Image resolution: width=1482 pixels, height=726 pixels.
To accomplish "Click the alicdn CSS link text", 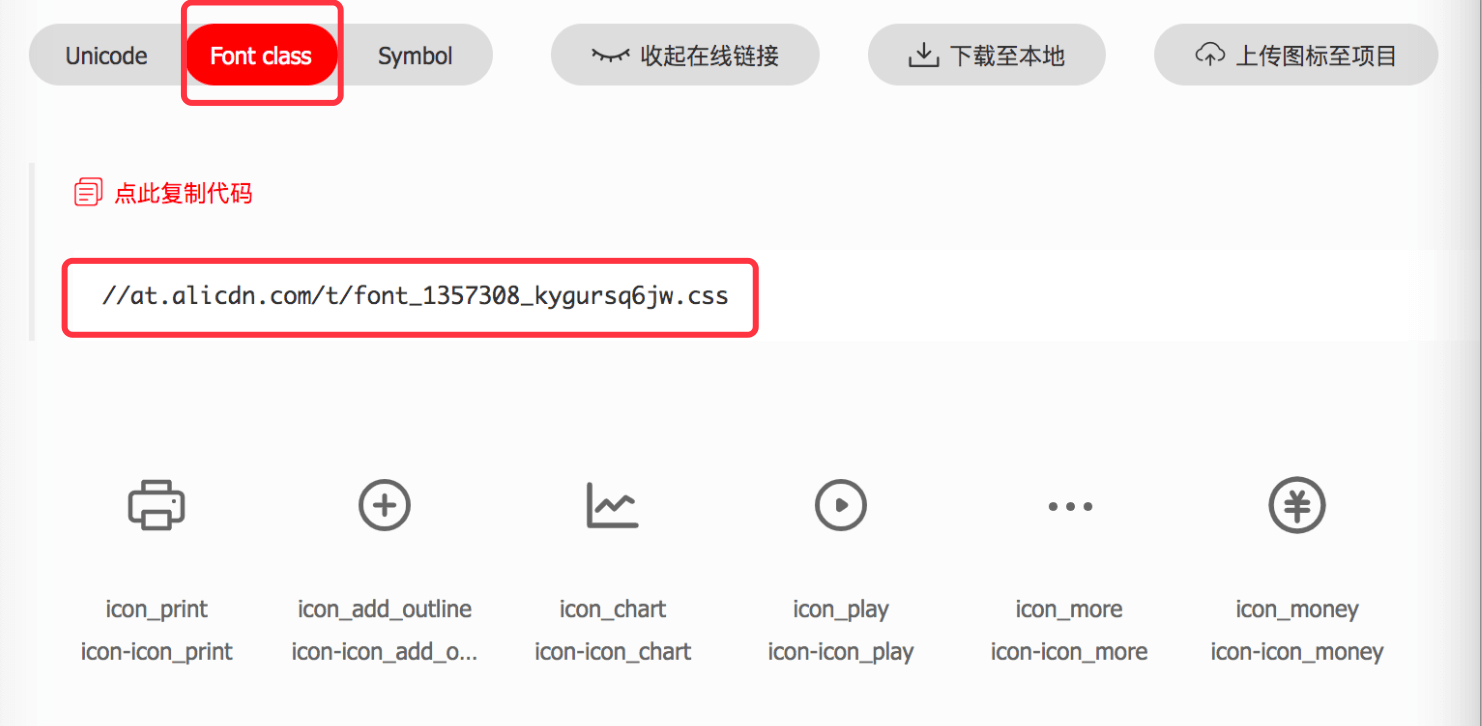I will pos(415,297).
